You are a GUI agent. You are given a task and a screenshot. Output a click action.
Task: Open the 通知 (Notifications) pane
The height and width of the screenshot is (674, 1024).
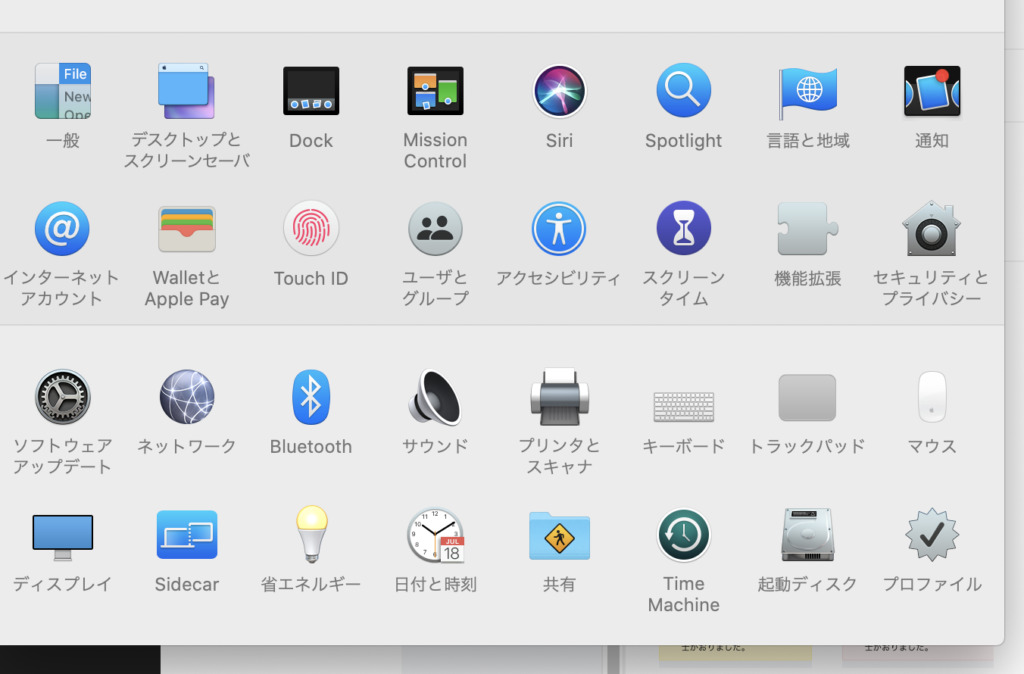point(932,91)
